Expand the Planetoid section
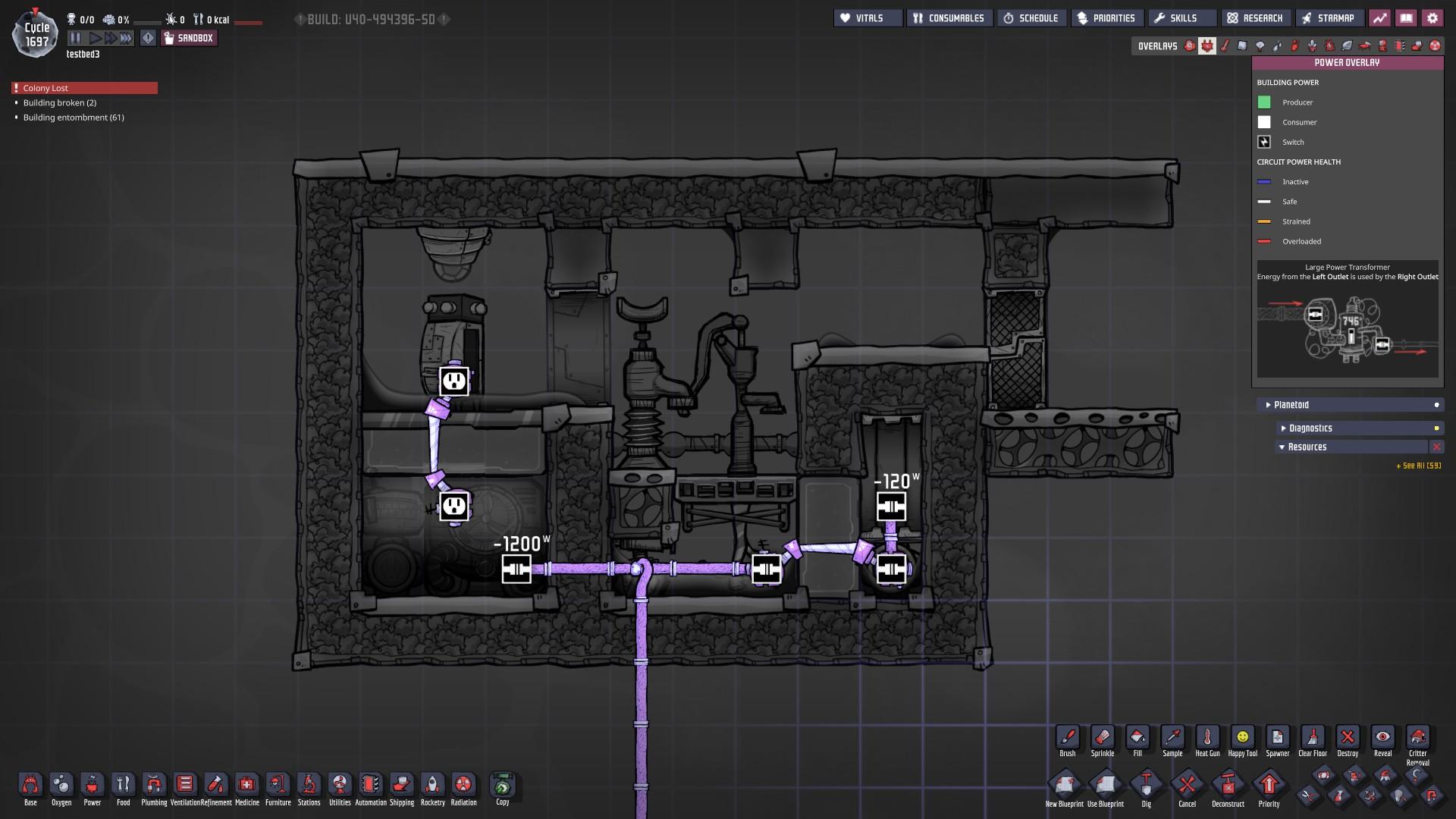The image size is (1456, 819). (x=1291, y=405)
